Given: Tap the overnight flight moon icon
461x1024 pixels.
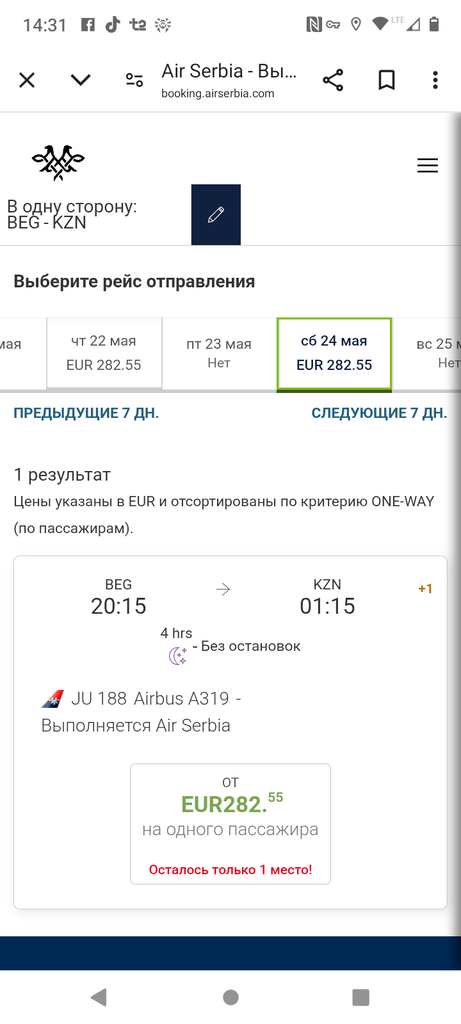Looking at the screenshot, I should point(178,656).
